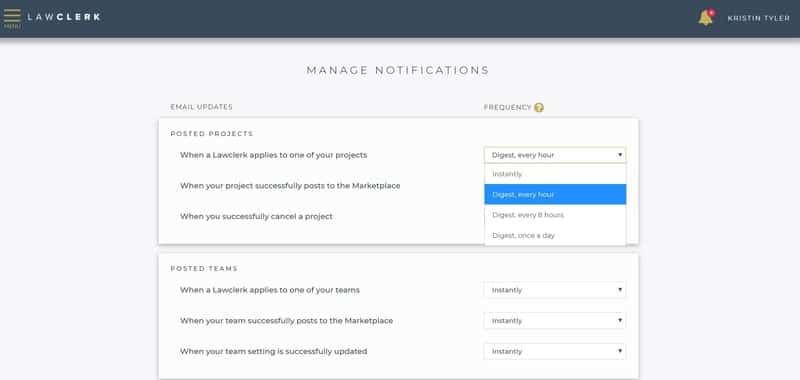Open dropdown for Lawclerk applies to teams
This screenshot has height=380, width=800.
(x=555, y=290)
